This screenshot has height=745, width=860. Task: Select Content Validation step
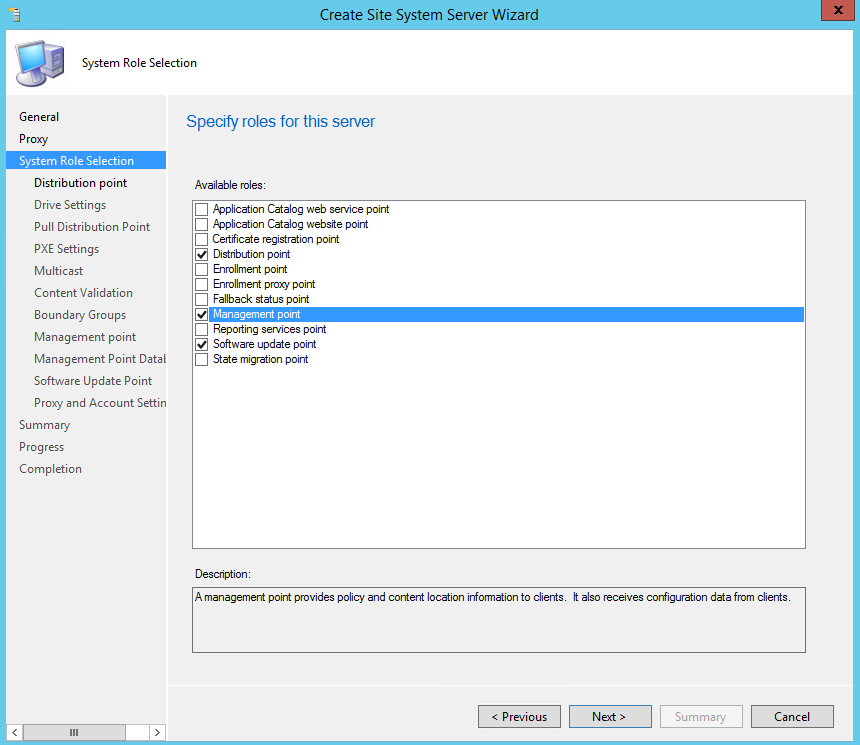coord(83,292)
